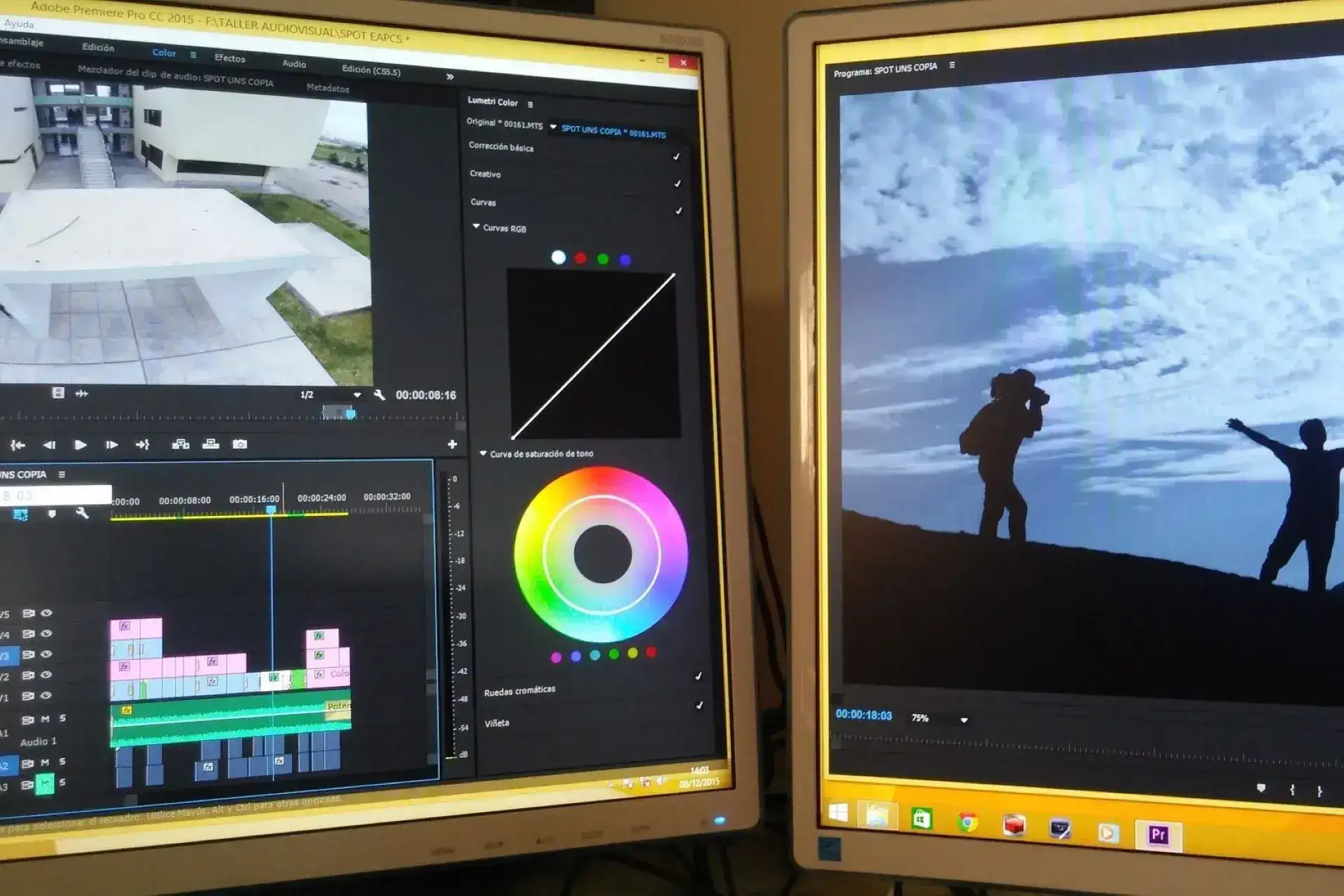This screenshot has height=896, width=1344.
Task: Open Google Chrome from the taskbar
Action: pos(967,822)
